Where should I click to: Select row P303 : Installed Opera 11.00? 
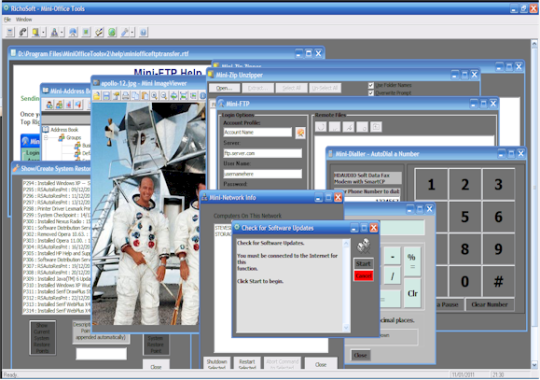[56, 240]
